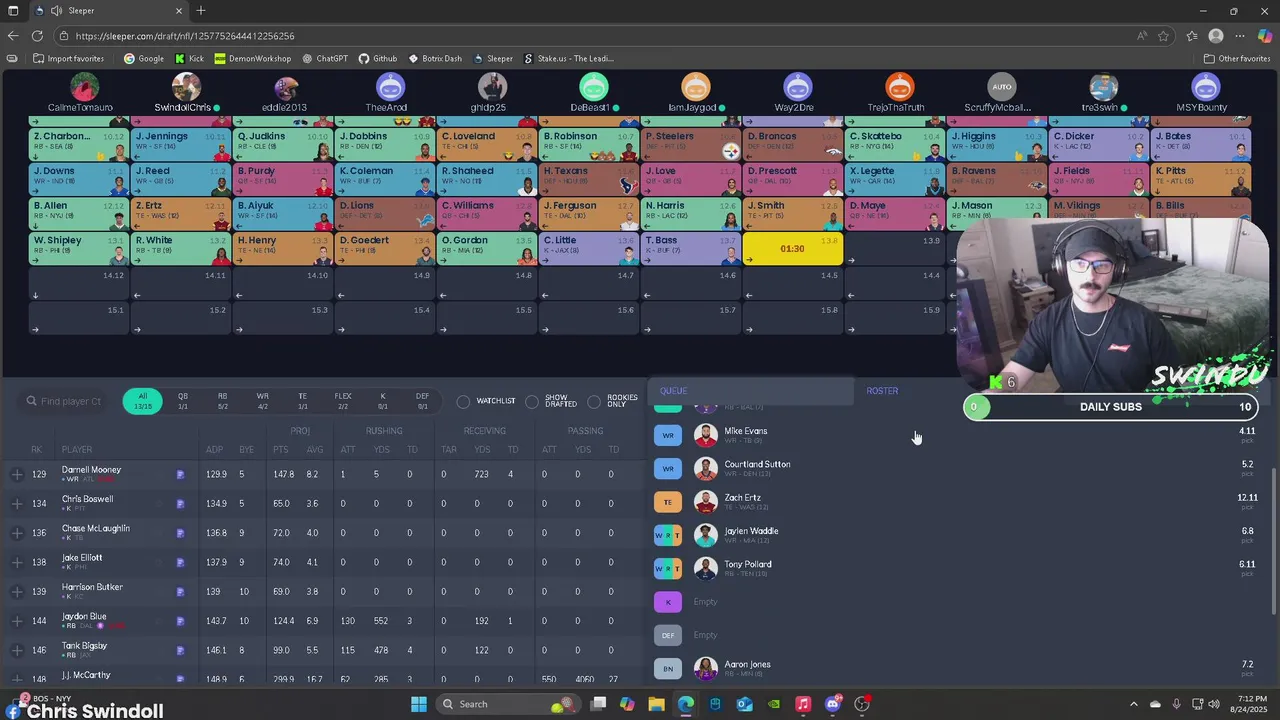Add Harrison Butker to queue with plus icon
Viewport: 1280px width, 720px height.
coord(17,592)
